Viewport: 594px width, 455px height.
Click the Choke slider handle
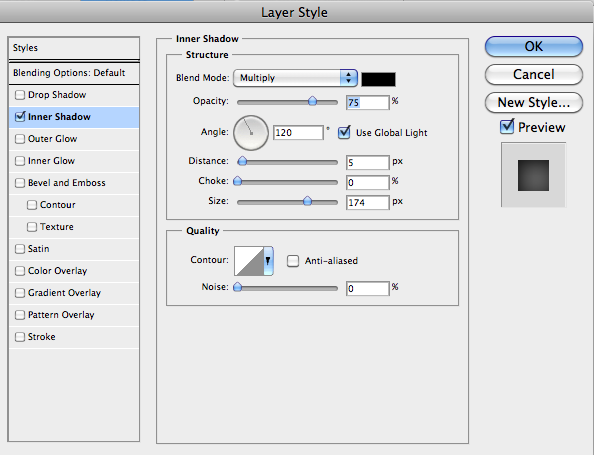(238, 181)
